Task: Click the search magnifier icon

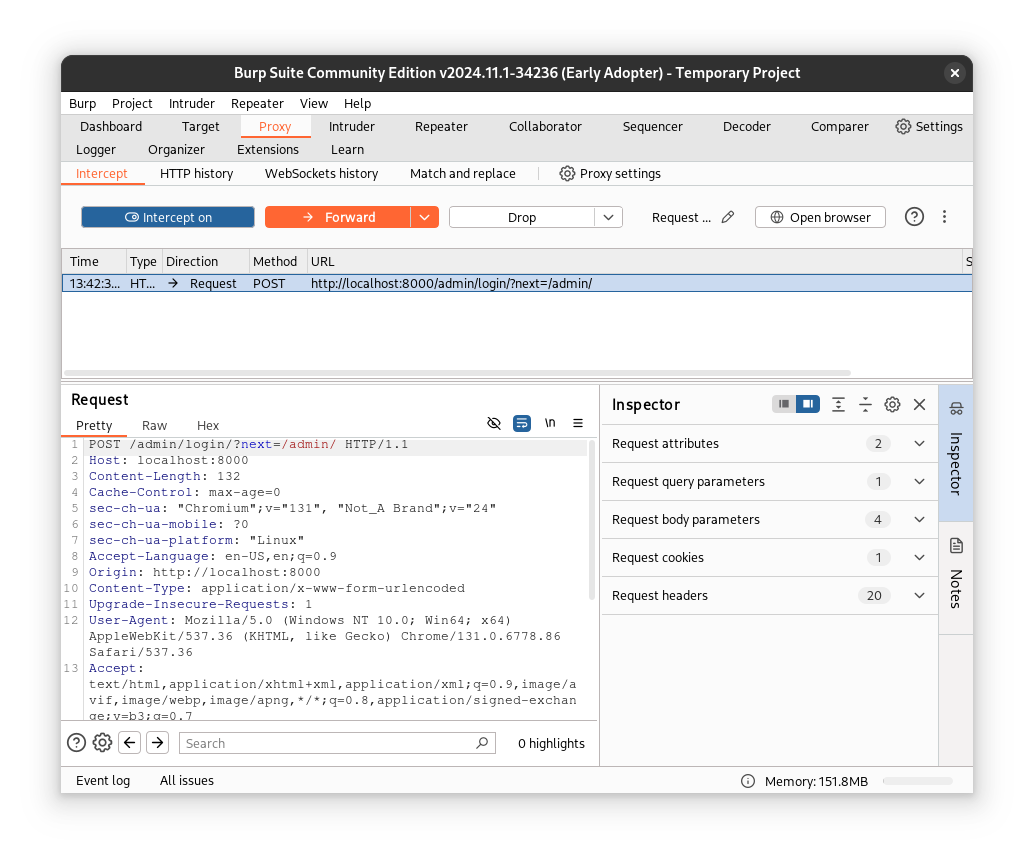Action: coord(482,743)
